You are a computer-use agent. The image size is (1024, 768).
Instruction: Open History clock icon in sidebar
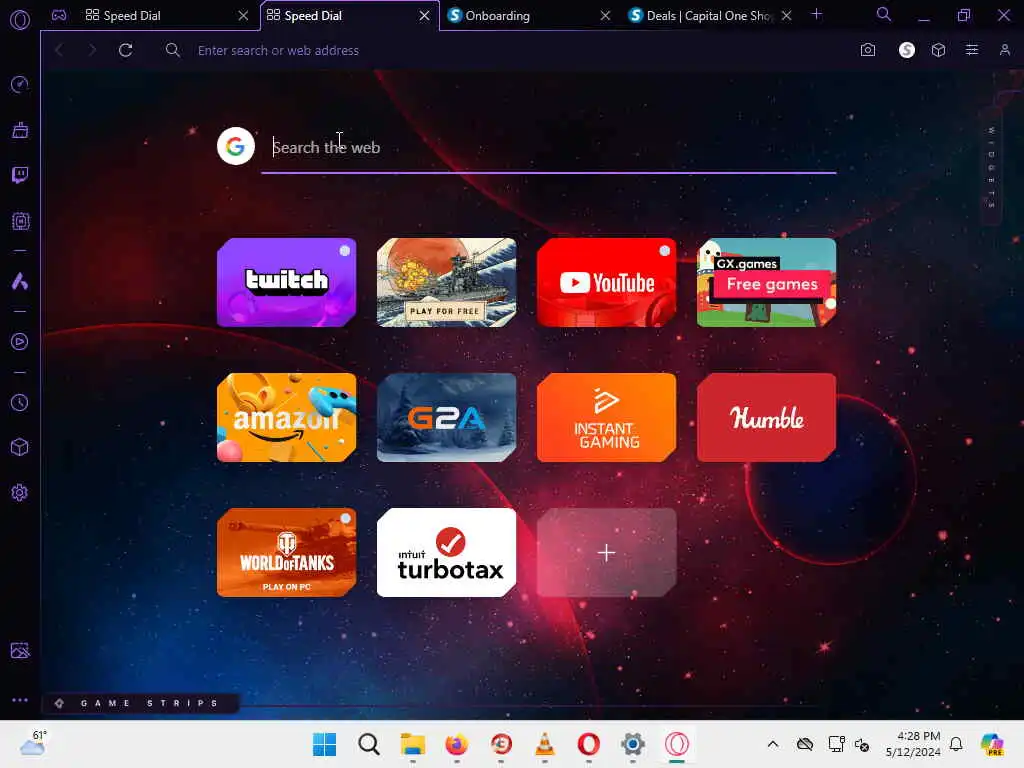tap(20, 402)
